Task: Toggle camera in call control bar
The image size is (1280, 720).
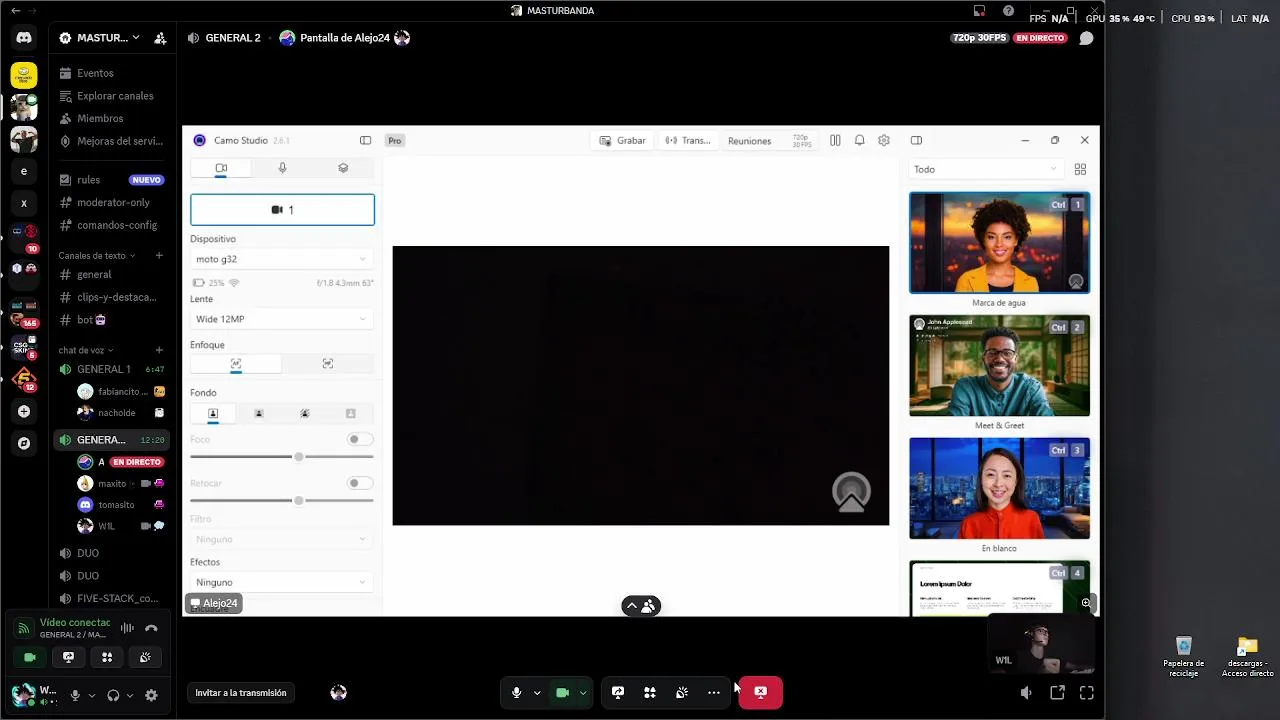Action: click(562, 692)
